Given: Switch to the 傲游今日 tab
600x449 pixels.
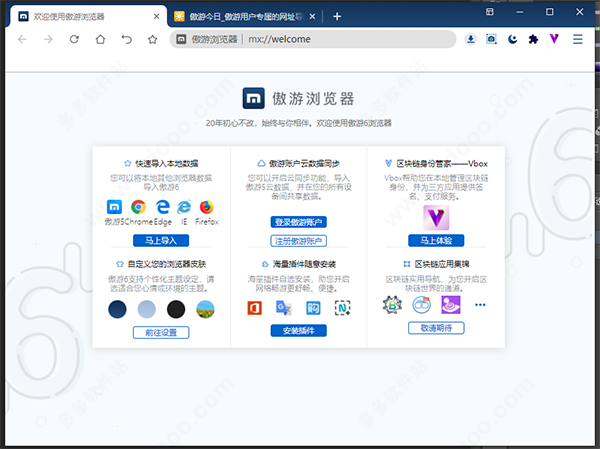Looking at the screenshot, I should pyautogui.click(x=245, y=16).
